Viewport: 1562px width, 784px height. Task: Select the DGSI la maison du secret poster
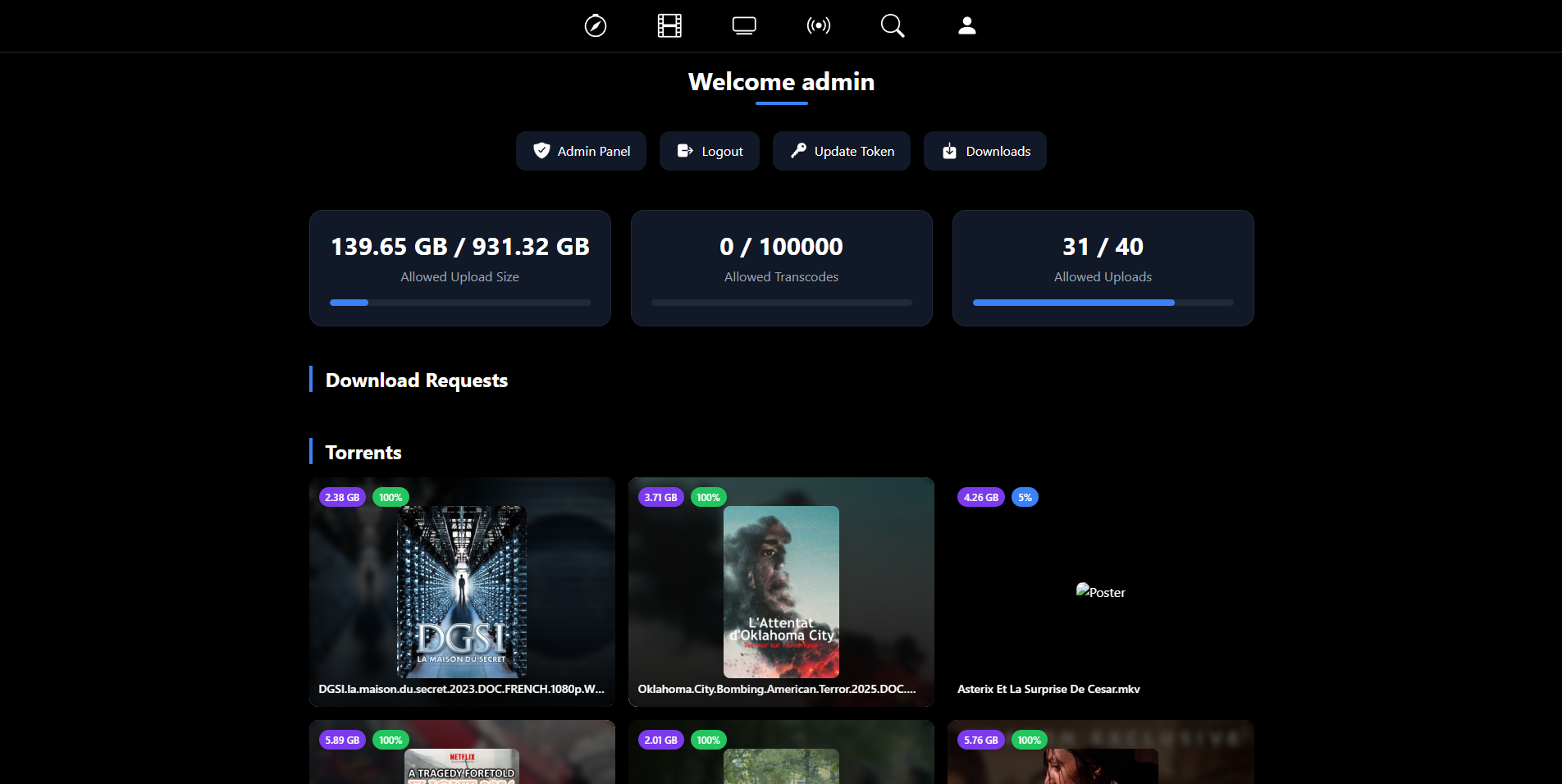462,591
